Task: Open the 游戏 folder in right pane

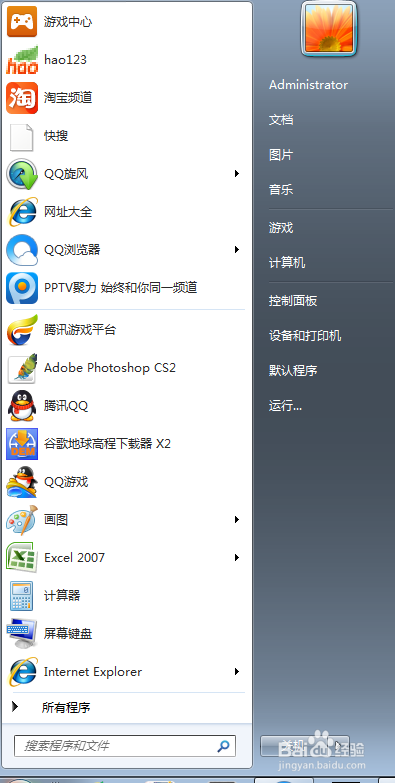Action: click(281, 228)
